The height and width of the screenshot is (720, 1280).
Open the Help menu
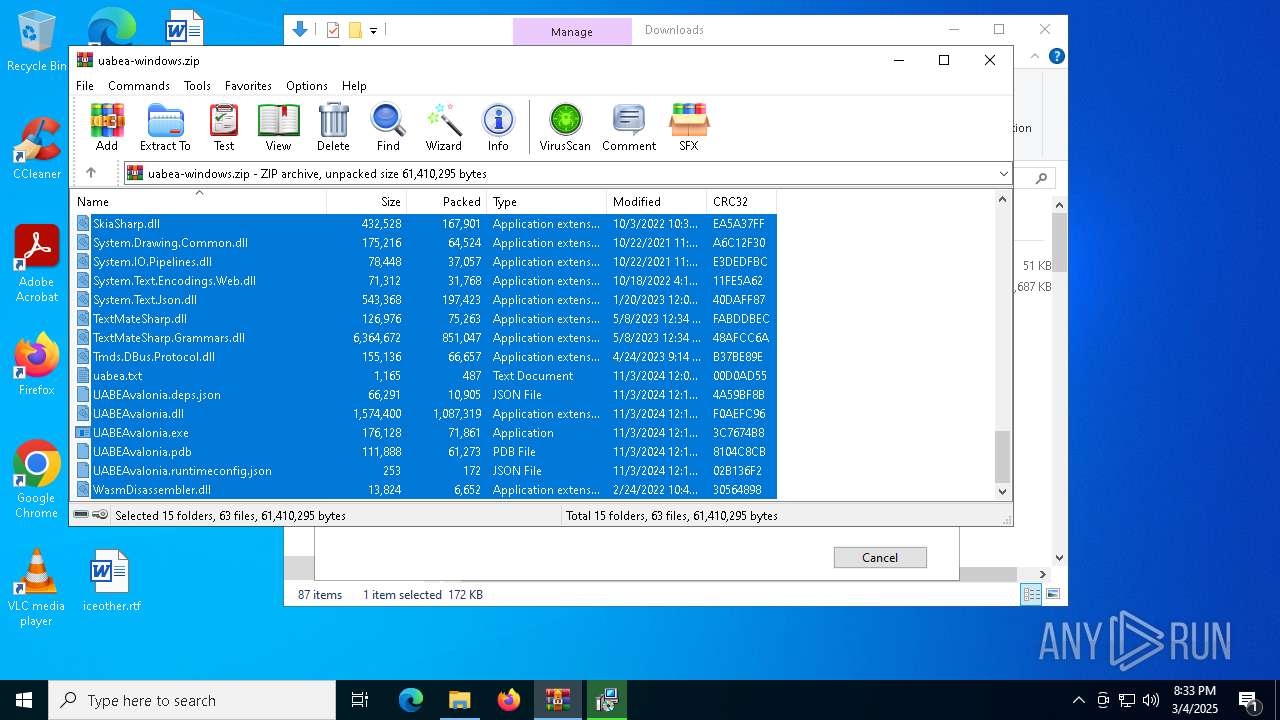point(354,86)
